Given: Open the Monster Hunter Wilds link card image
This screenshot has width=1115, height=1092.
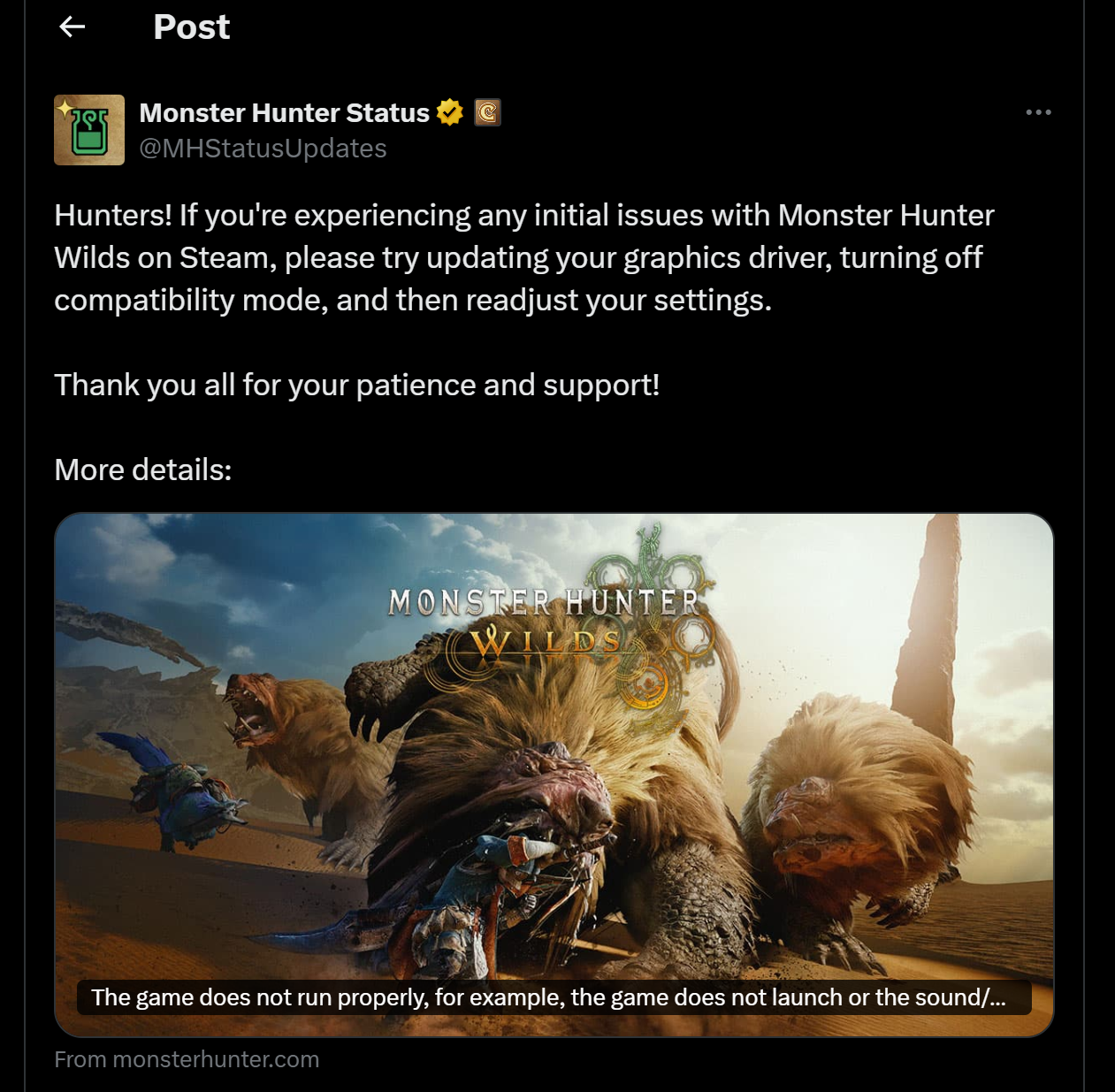Looking at the screenshot, I should [x=554, y=775].
